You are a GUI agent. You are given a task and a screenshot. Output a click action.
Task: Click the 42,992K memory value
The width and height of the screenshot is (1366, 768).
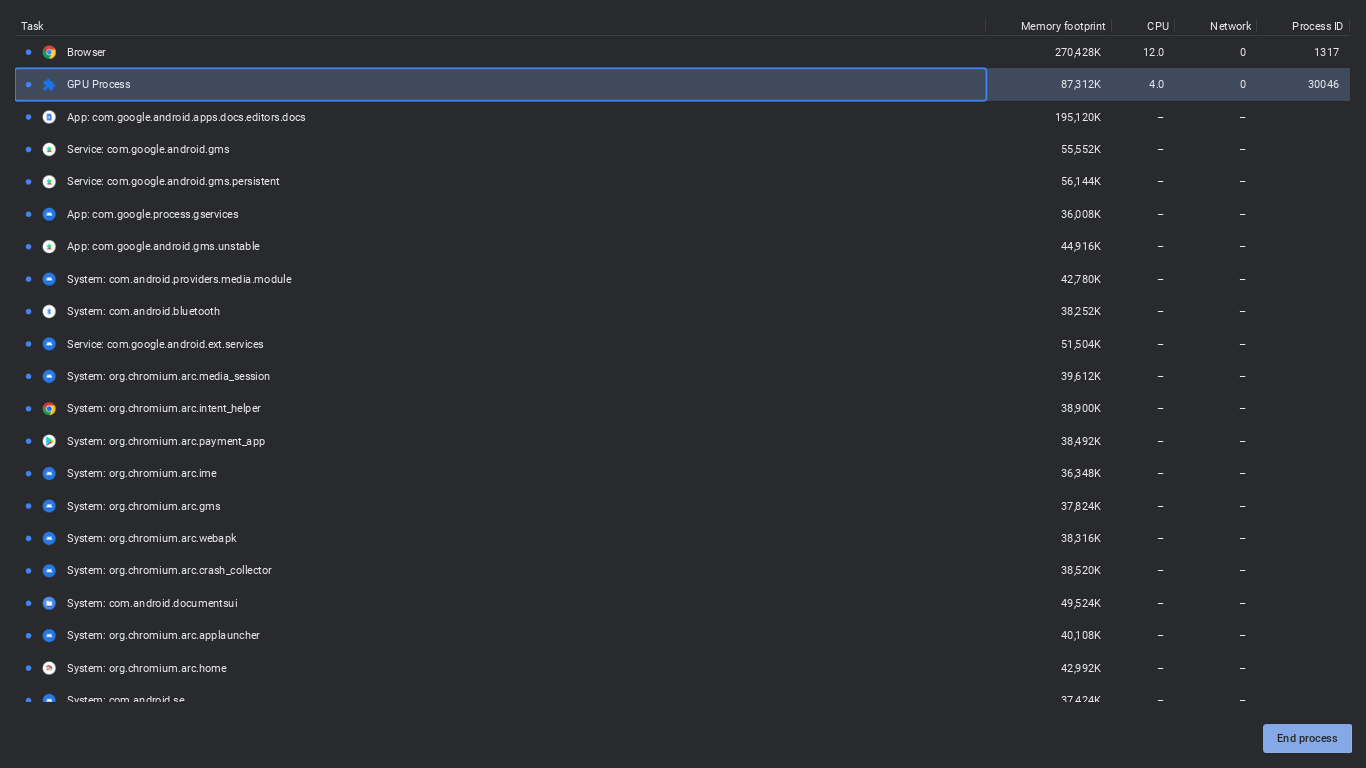pos(1081,668)
